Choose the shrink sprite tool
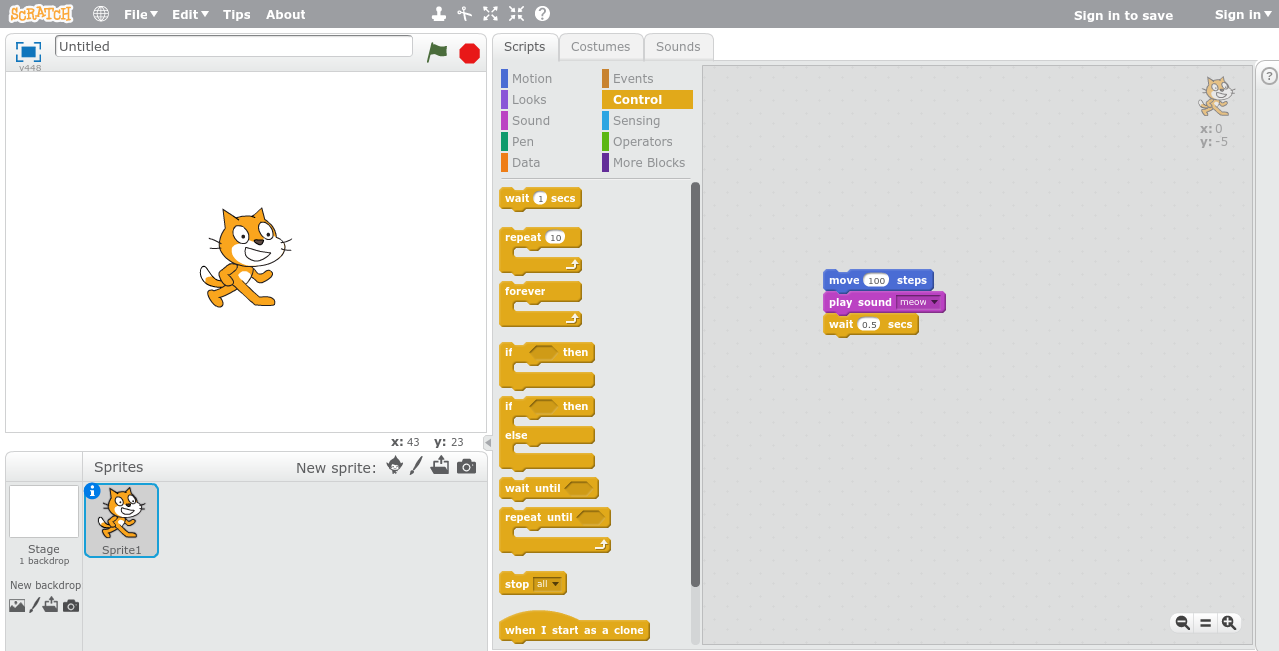Screen dimensions: 1279x651 [x=516, y=14]
